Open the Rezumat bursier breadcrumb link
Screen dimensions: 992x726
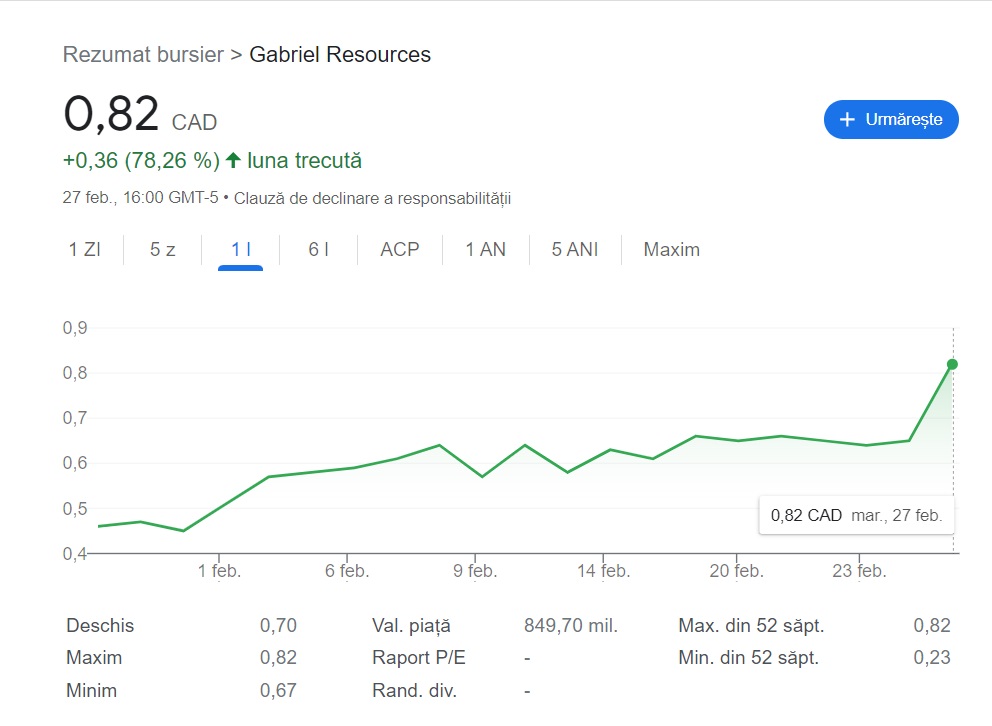[x=143, y=55]
